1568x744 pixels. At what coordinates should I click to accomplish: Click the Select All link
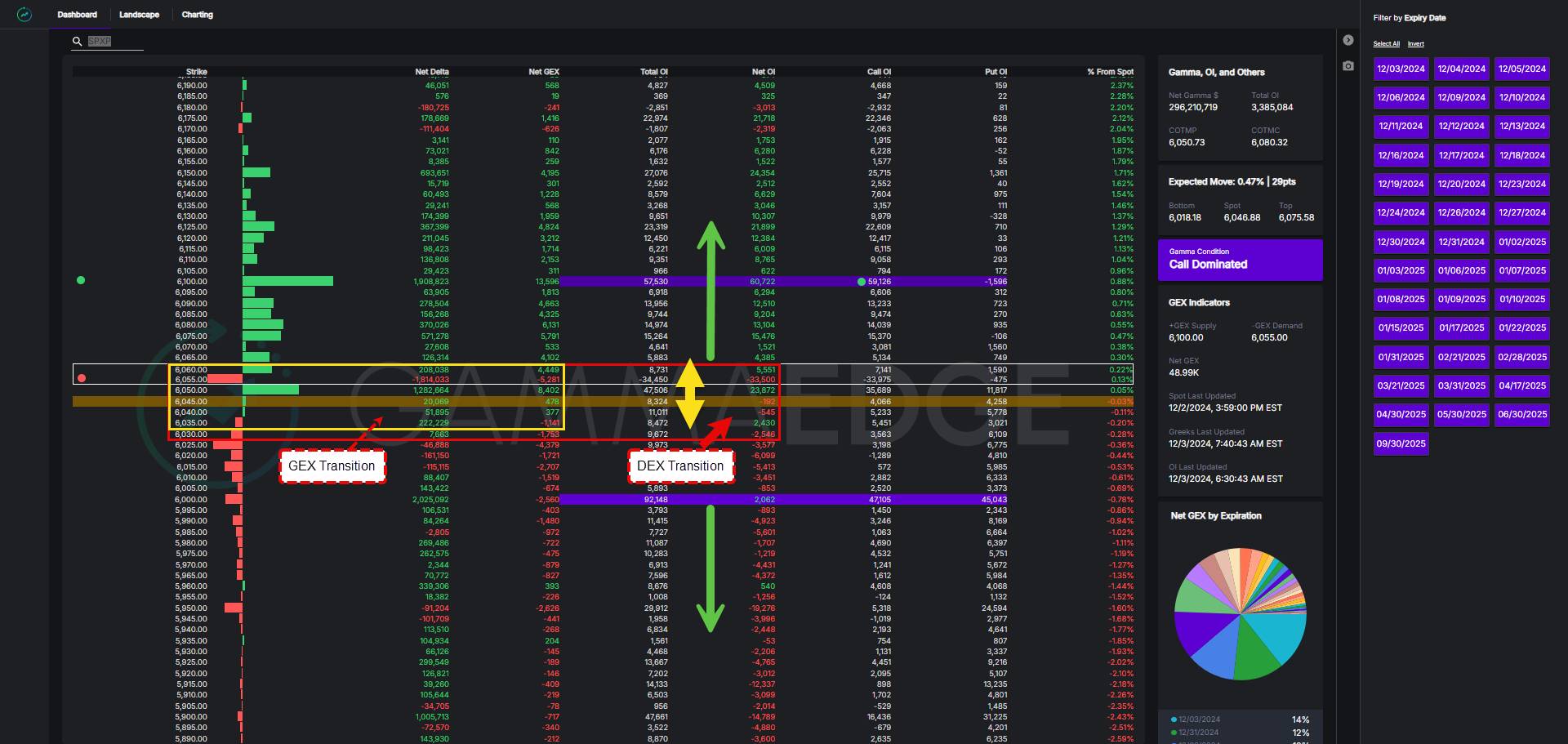tap(1386, 44)
